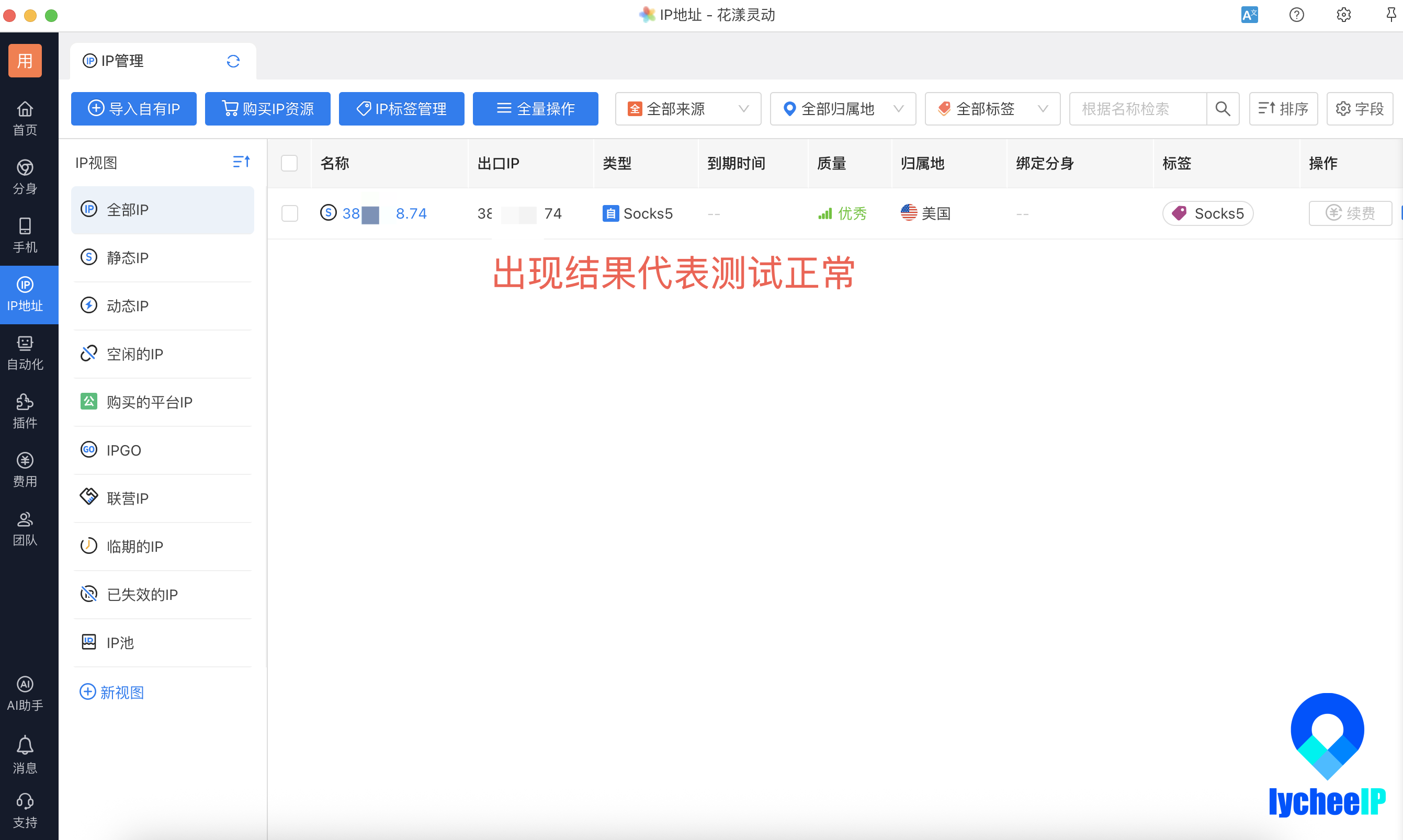Screen dimensions: 1403x840
Task: Click the Socks5 tag pill
Action: click(1208, 213)
